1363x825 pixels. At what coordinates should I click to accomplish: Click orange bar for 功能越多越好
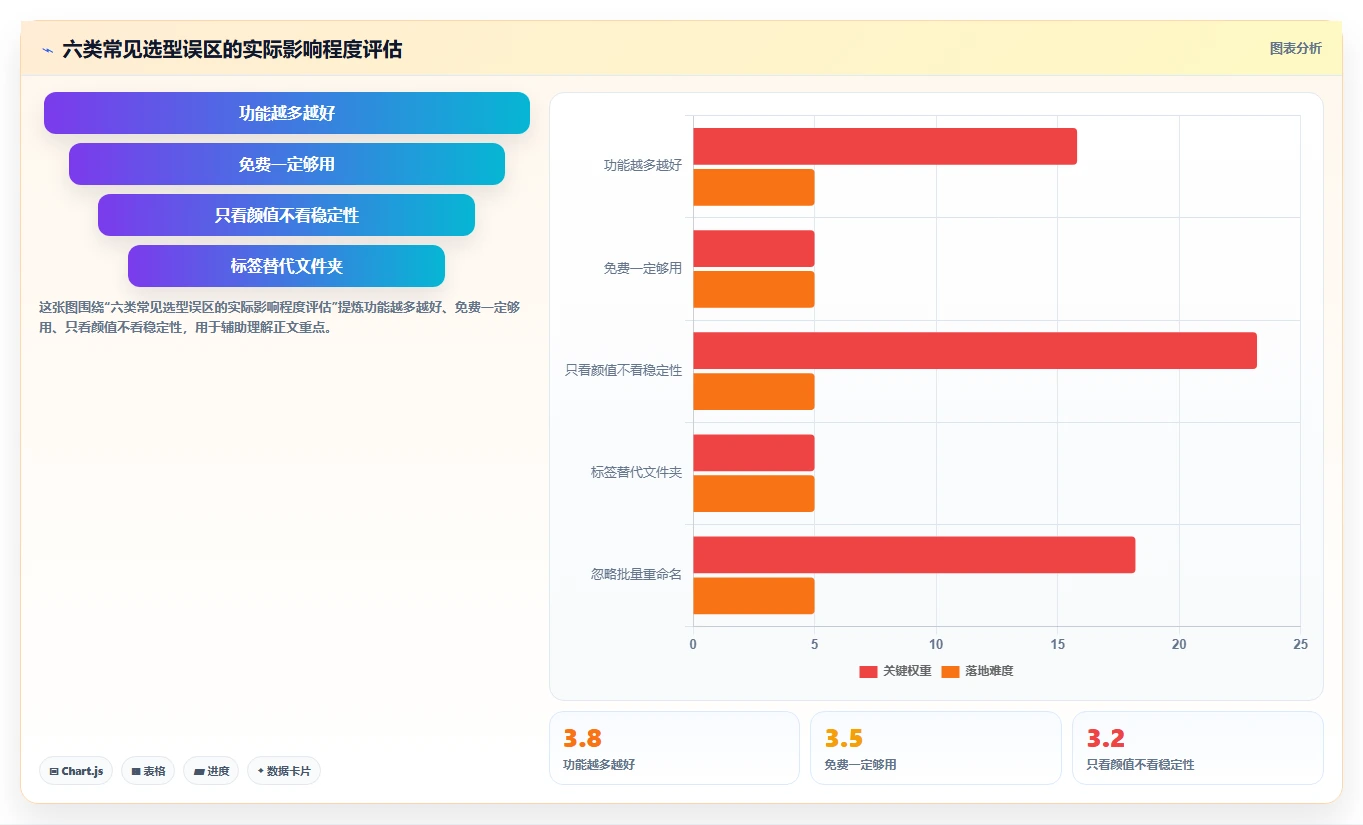pyautogui.click(x=754, y=187)
